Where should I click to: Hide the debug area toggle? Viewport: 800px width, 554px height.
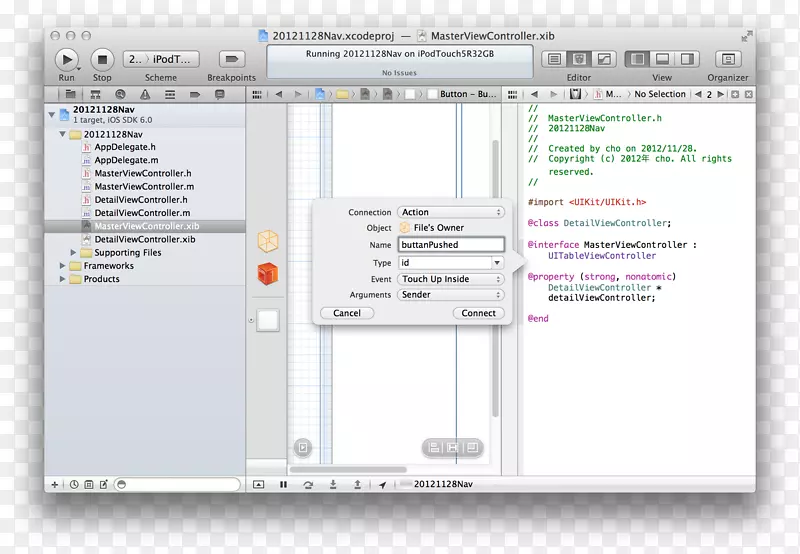tap(259, 485)
